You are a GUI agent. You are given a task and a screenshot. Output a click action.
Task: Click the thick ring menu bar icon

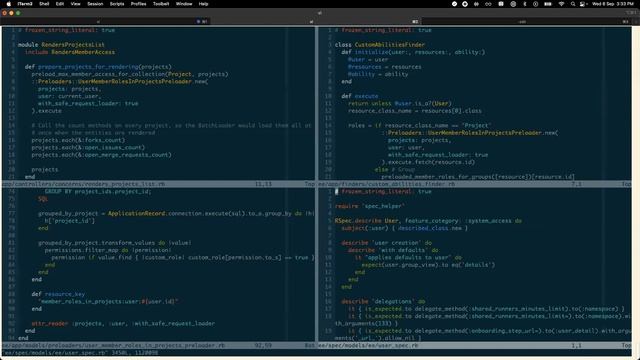[x=465, y=4]
